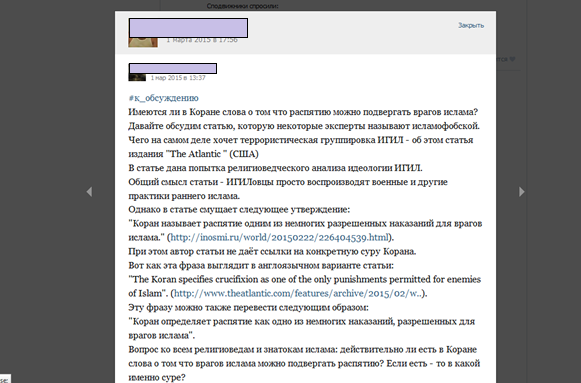Open the reposter's avatar in the header
The height and width of the screenshot is (383, 581).
[143, 42]
